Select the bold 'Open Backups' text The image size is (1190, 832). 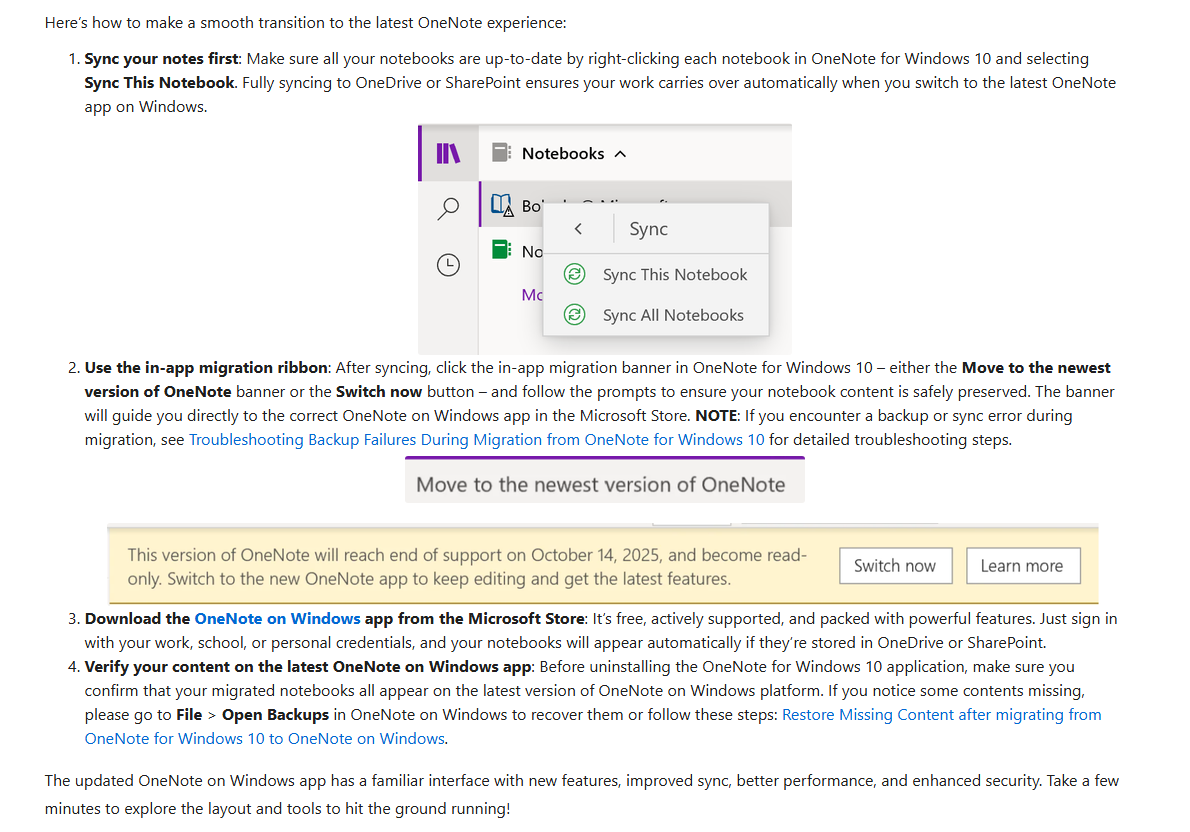[275, 714]
